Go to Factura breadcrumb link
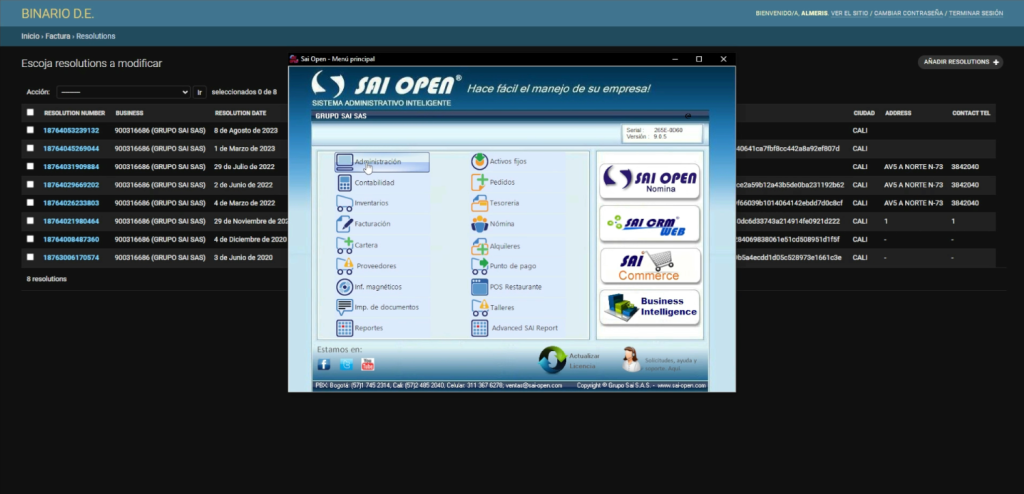1024x494 pixels. pos(57,36)
